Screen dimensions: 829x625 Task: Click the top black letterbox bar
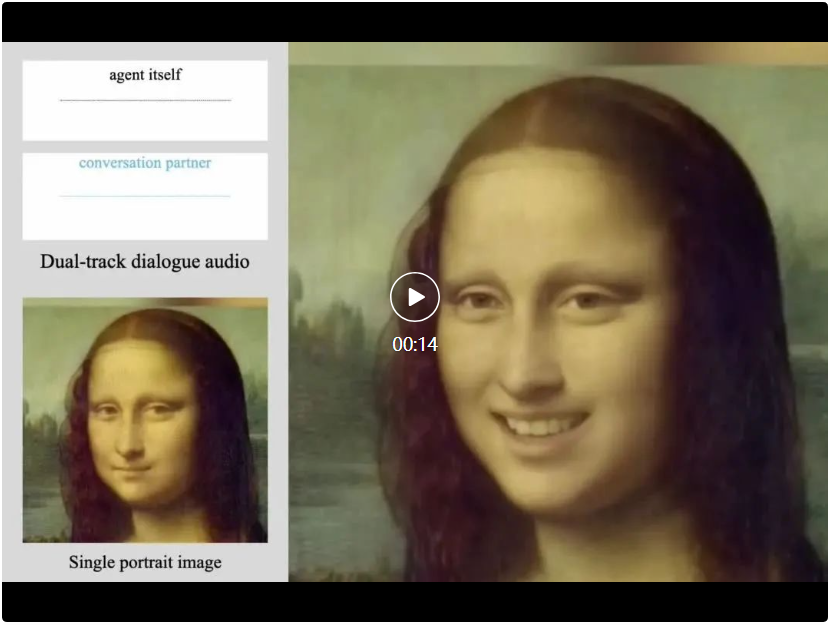[415, 22]
